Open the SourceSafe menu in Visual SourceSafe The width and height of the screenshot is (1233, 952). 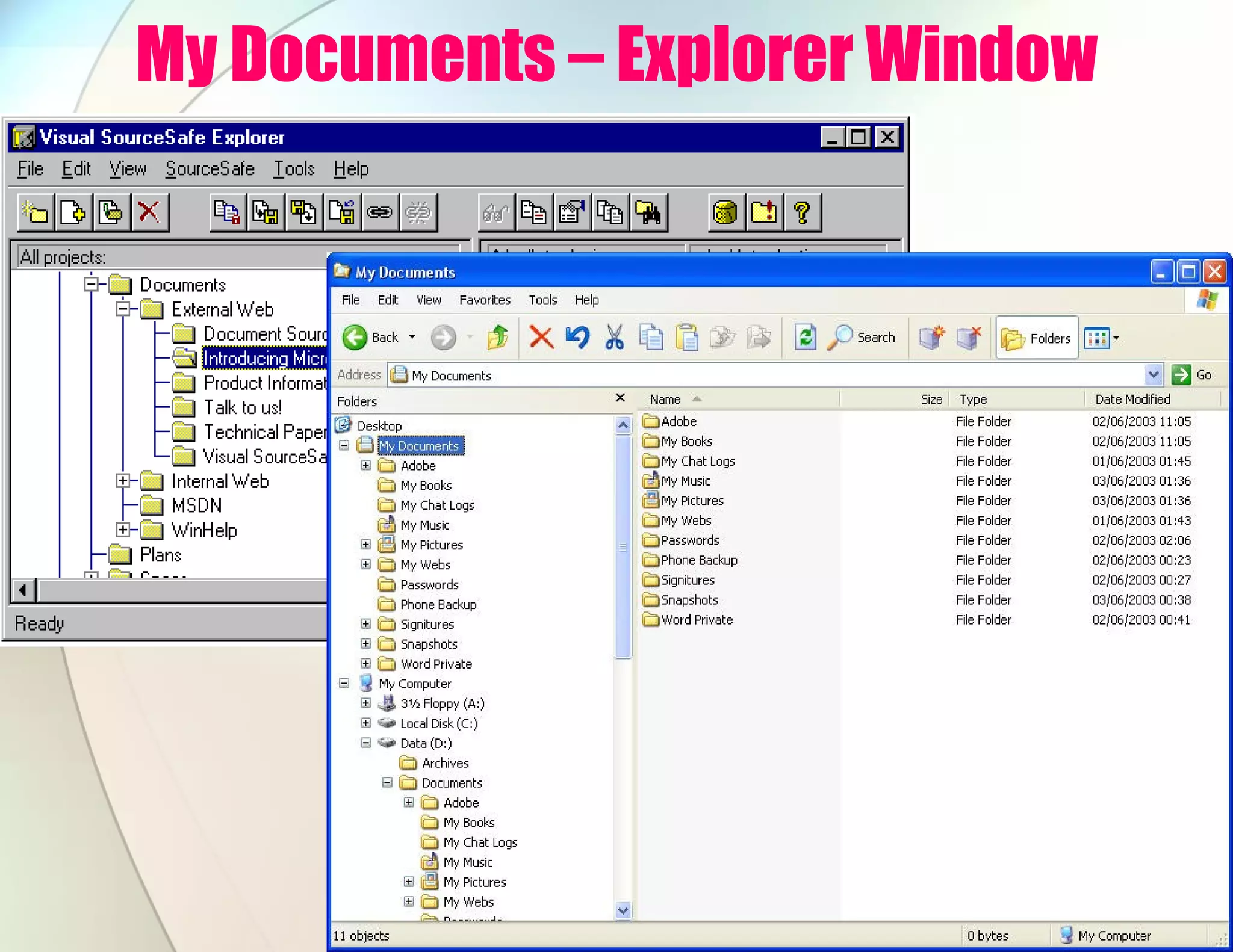[210, 169]
